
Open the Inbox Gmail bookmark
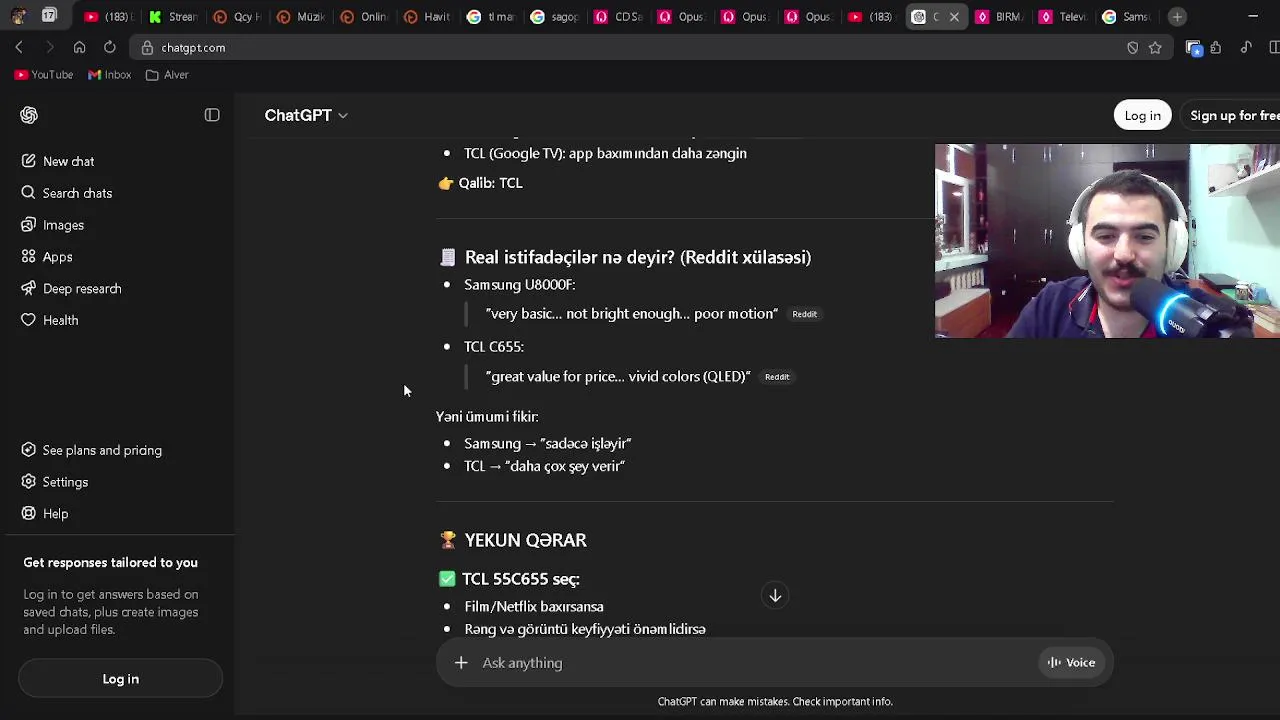pos(110,75)
